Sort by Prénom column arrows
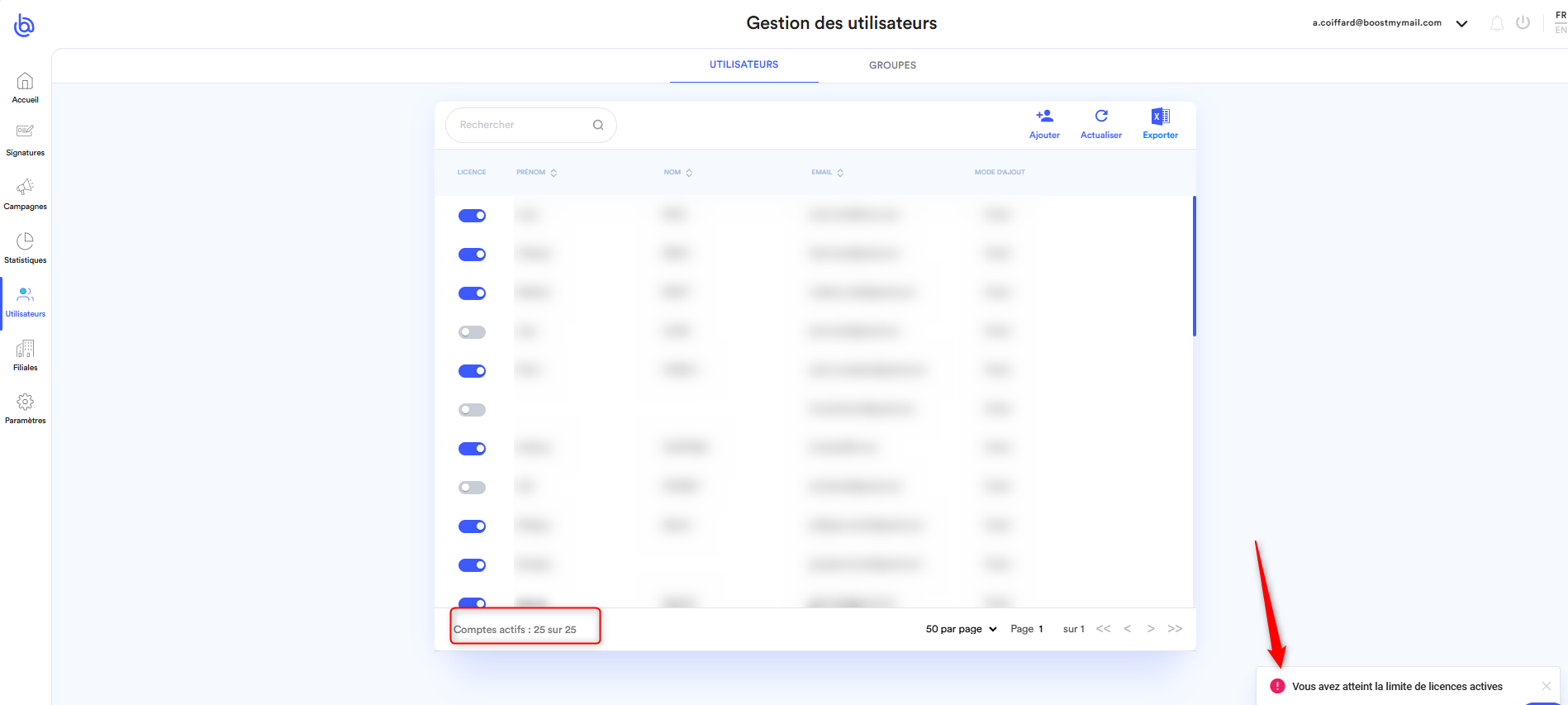 pos(554,173)
